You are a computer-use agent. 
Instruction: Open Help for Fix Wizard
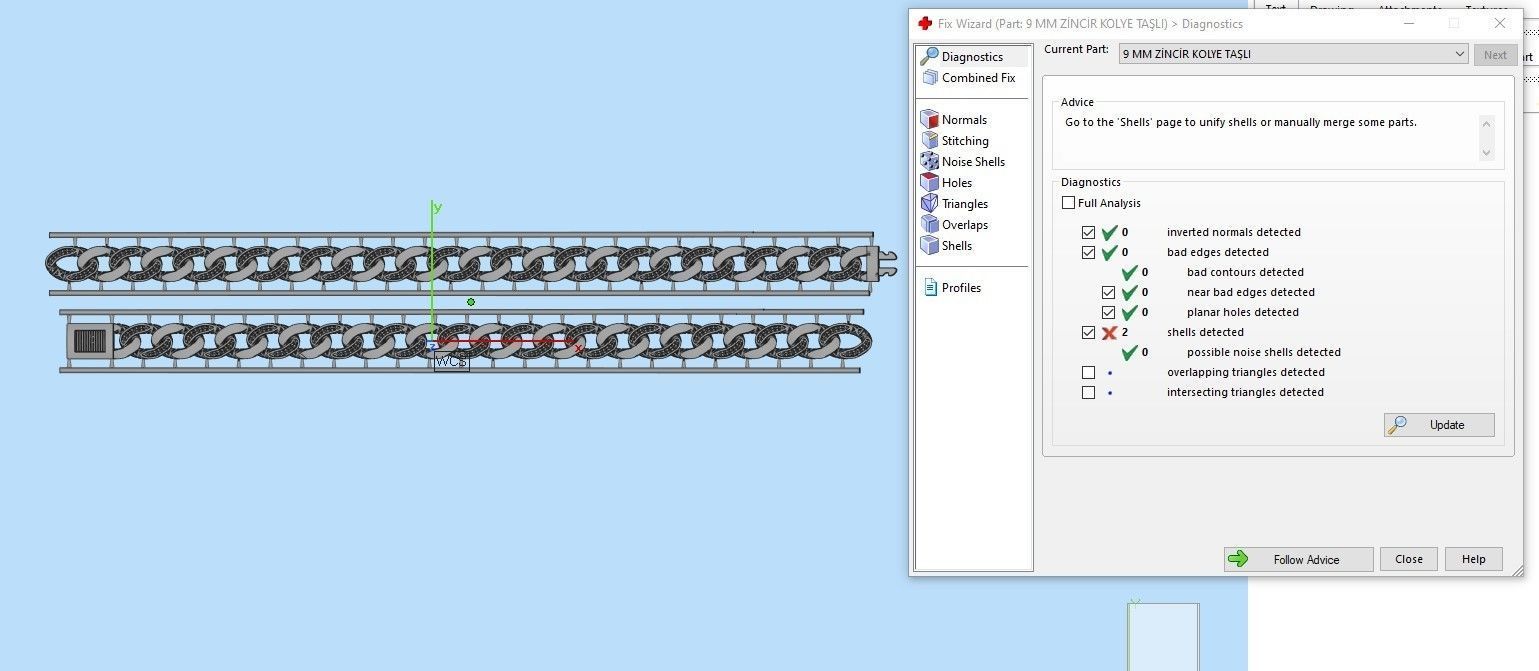click(x=1473, y=559)
